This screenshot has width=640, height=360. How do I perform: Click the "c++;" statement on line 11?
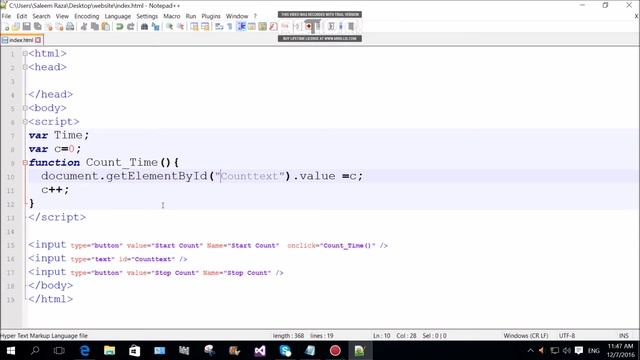(x=55, y=190)
